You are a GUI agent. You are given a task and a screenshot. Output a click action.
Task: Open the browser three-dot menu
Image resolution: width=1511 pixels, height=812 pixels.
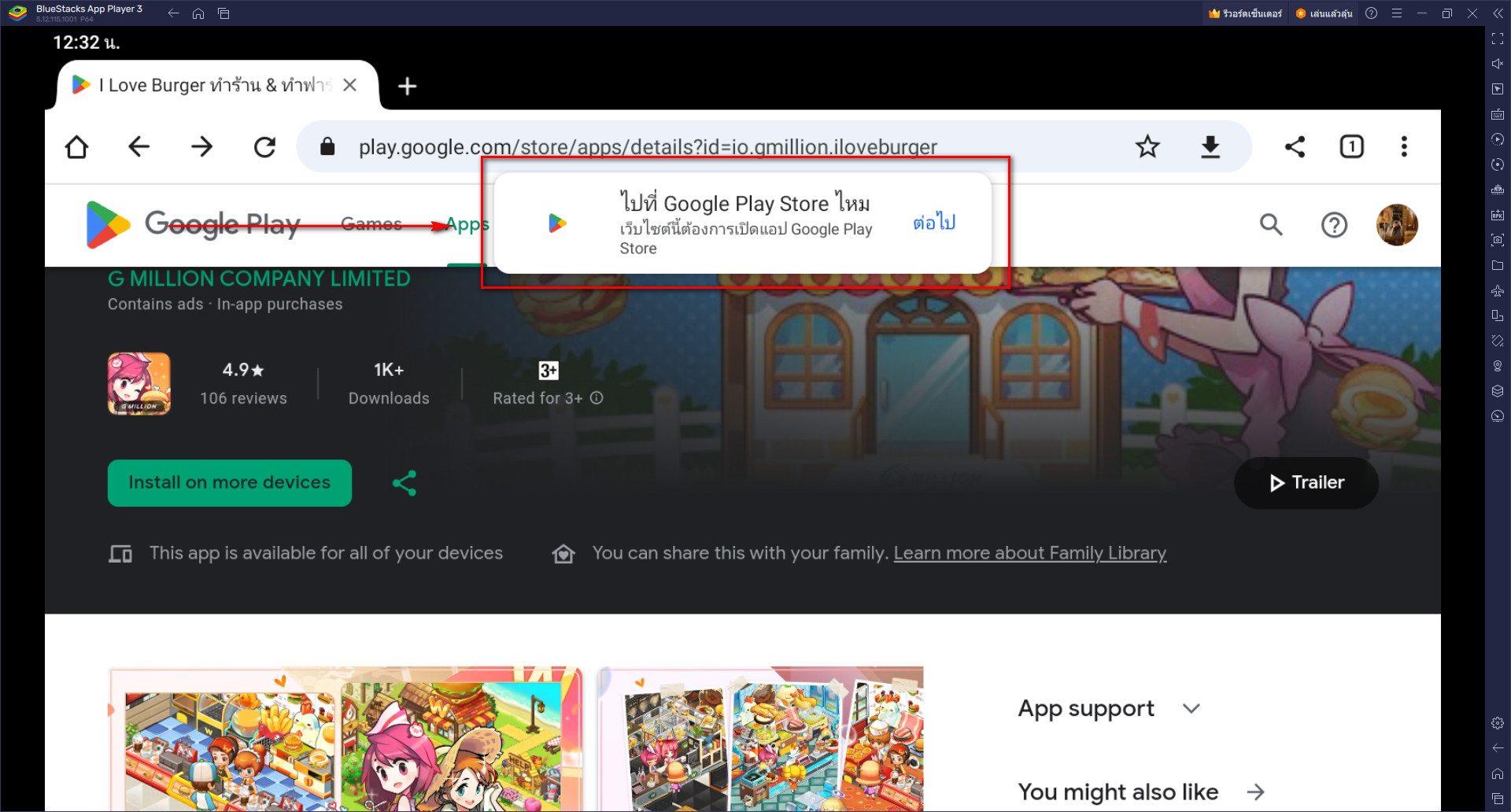(x=1404, y=146)
